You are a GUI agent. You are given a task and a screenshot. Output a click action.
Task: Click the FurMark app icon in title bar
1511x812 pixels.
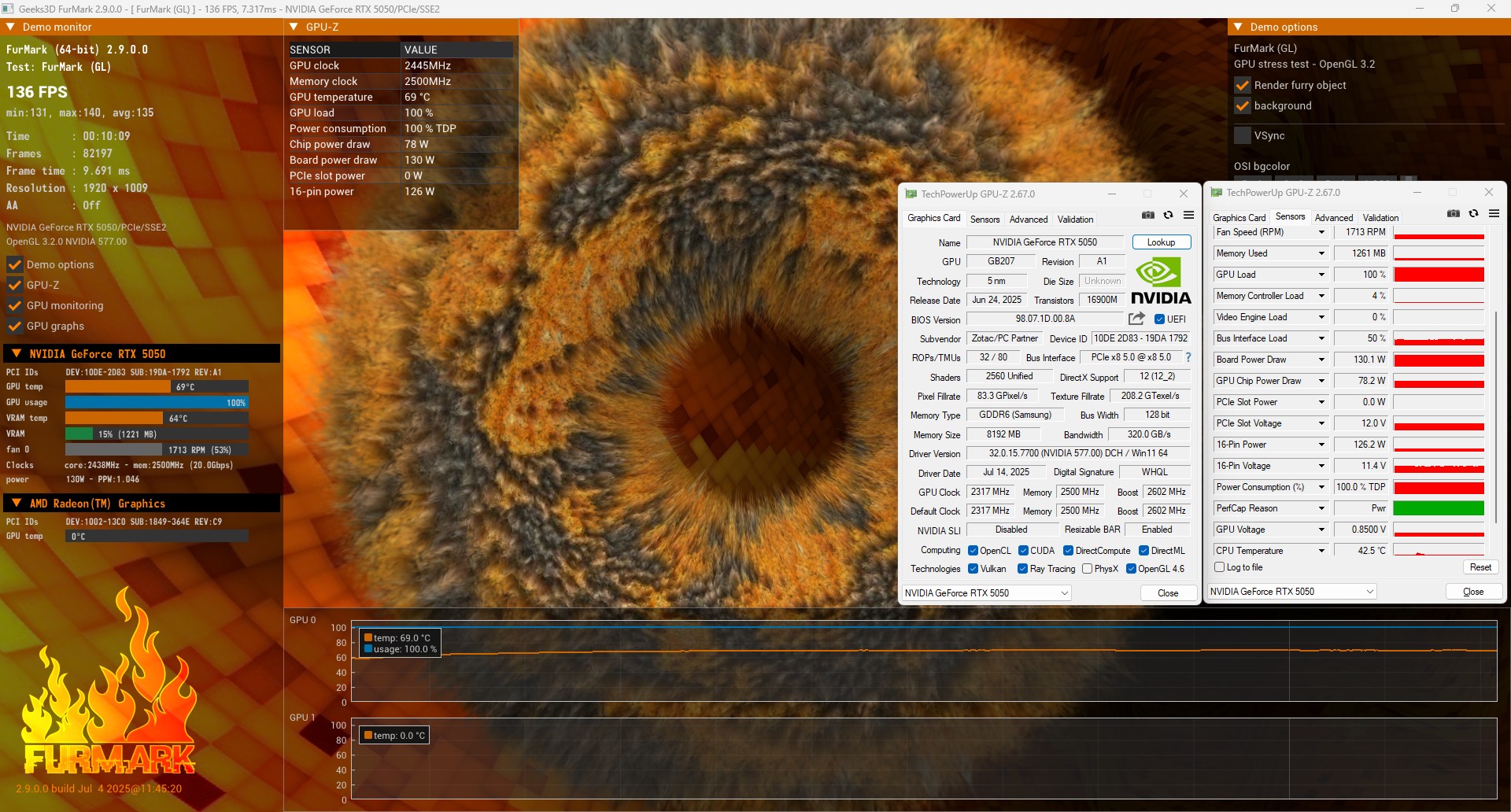pyautogui.click(x=8, y=9)
